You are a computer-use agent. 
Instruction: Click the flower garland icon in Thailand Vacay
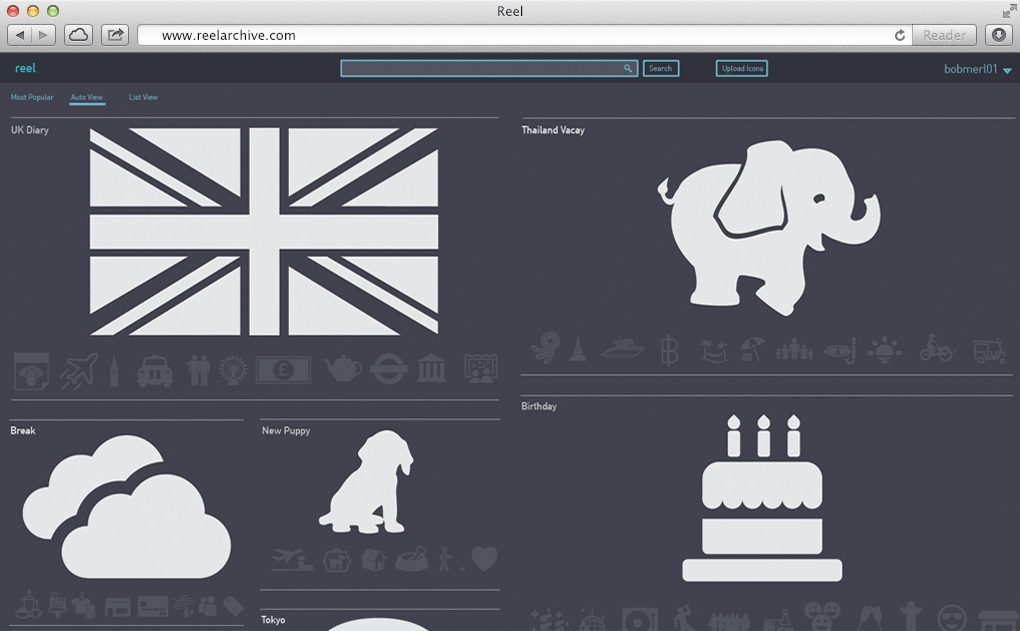coord(545,347)
